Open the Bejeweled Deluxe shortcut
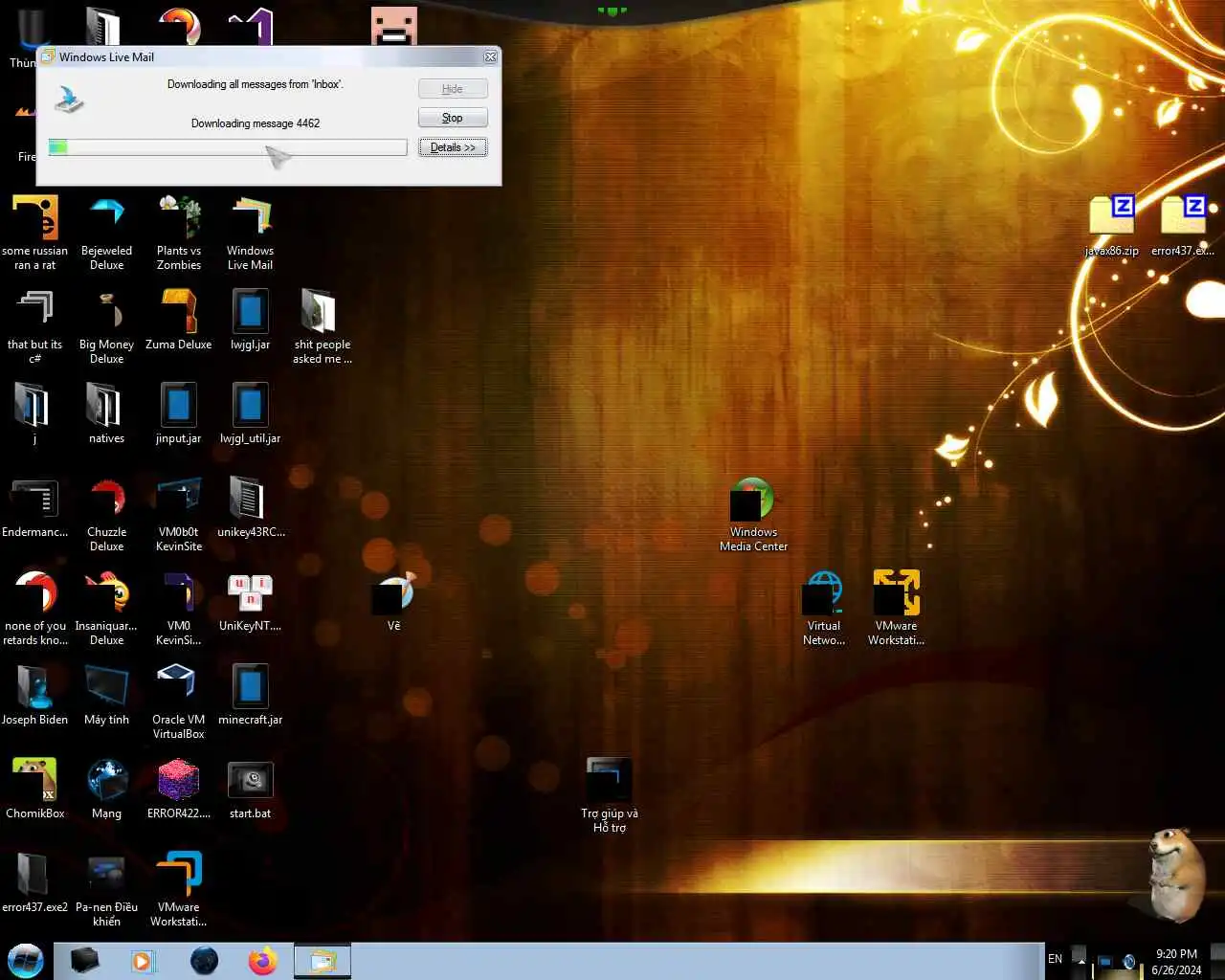The image size is (1225, 980). pyautogui.click(x=106, y=233)
